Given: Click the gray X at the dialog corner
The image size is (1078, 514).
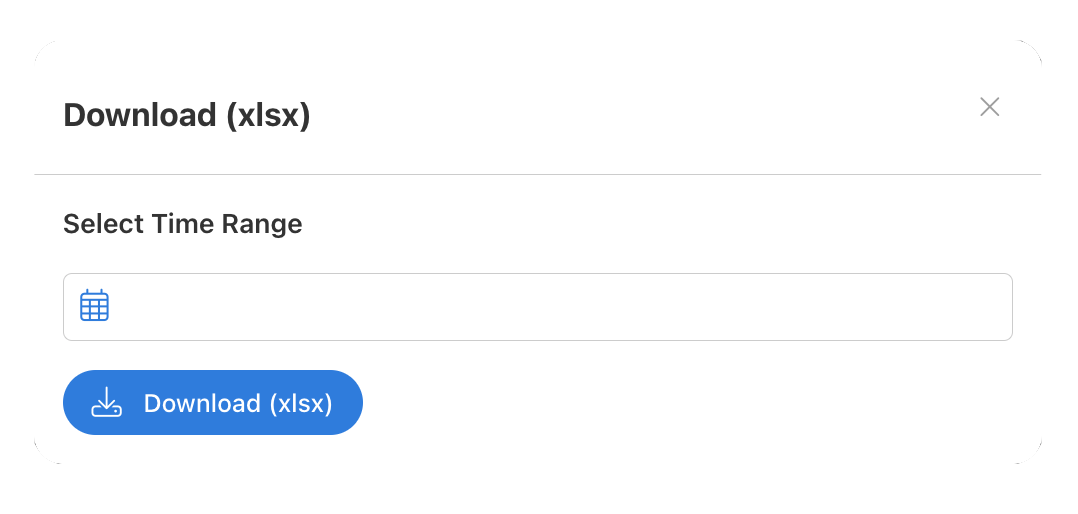Looking at the screenshot, I should click(989, 107).
